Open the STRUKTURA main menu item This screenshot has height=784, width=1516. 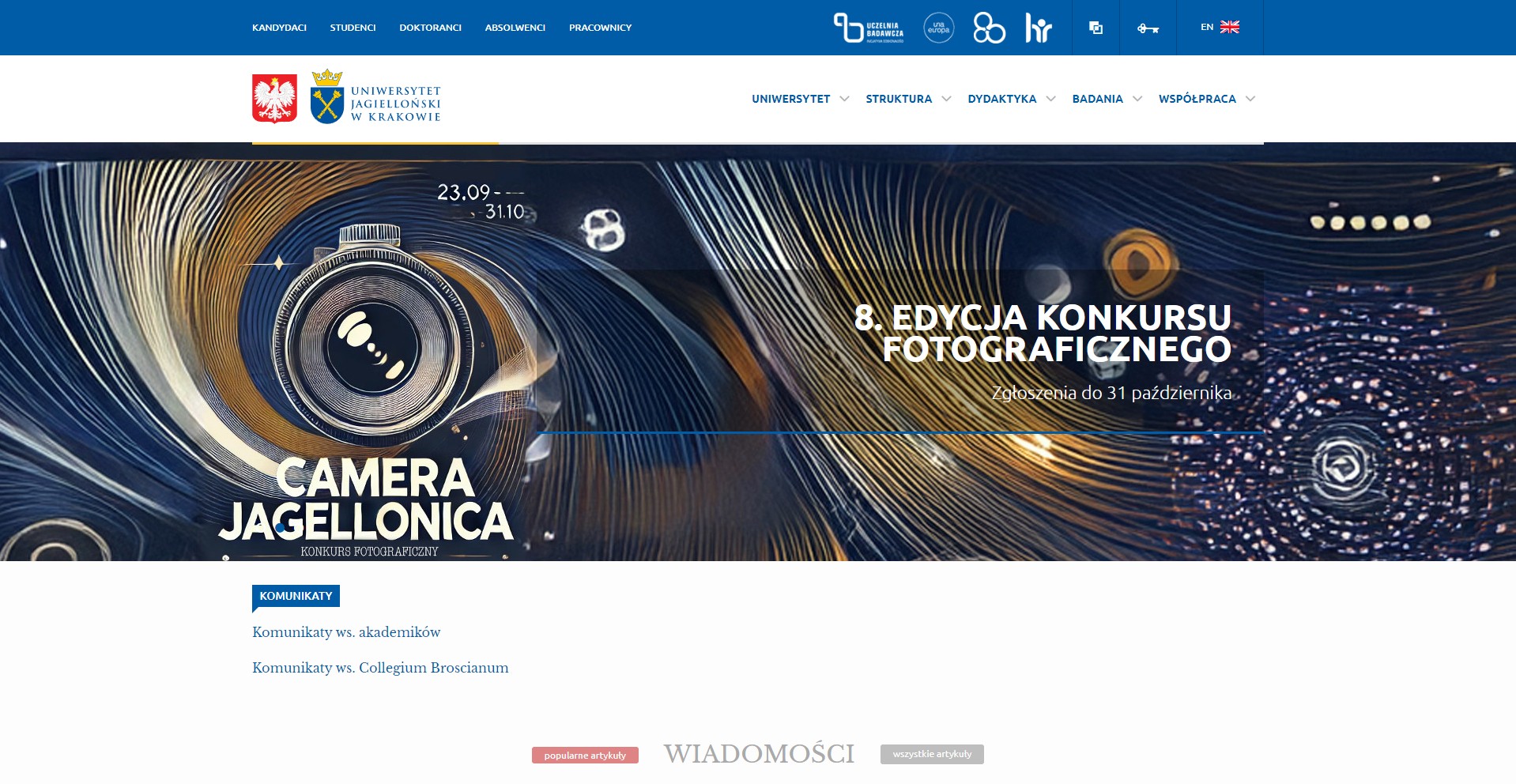pos(899,99)
